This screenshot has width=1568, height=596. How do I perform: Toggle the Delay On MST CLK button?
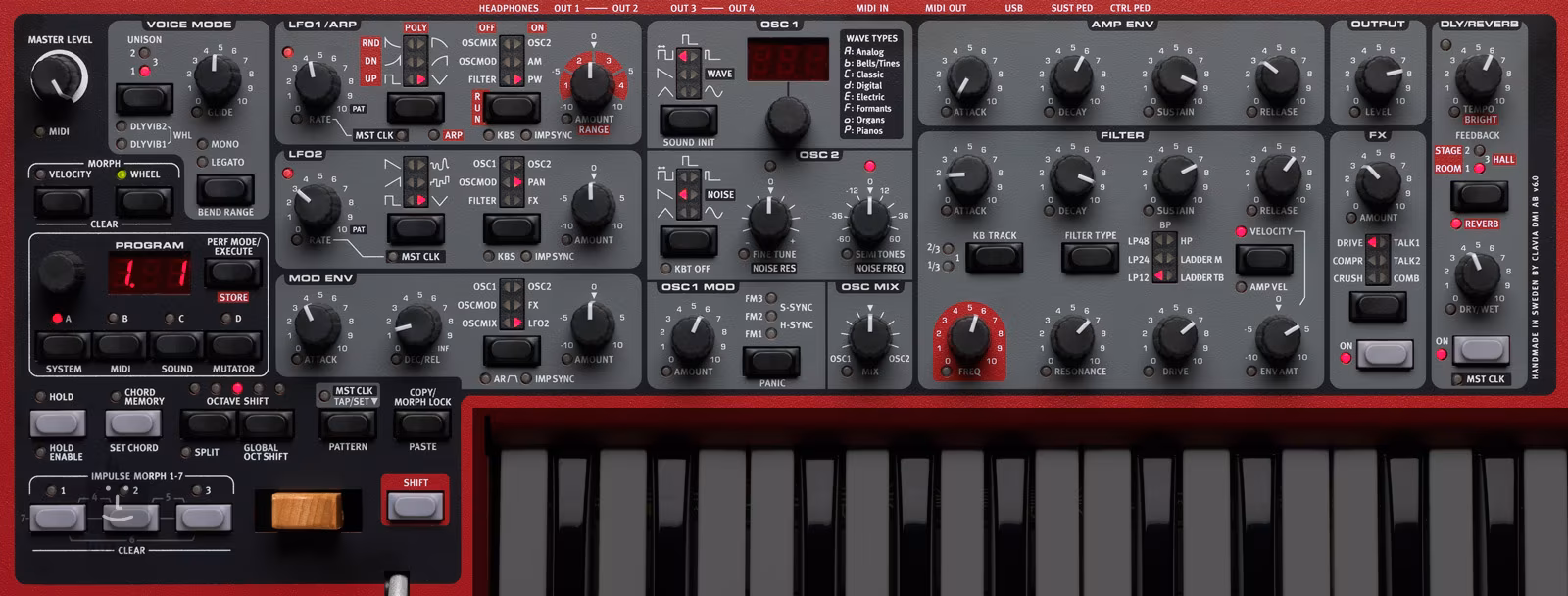(1480, 349)
